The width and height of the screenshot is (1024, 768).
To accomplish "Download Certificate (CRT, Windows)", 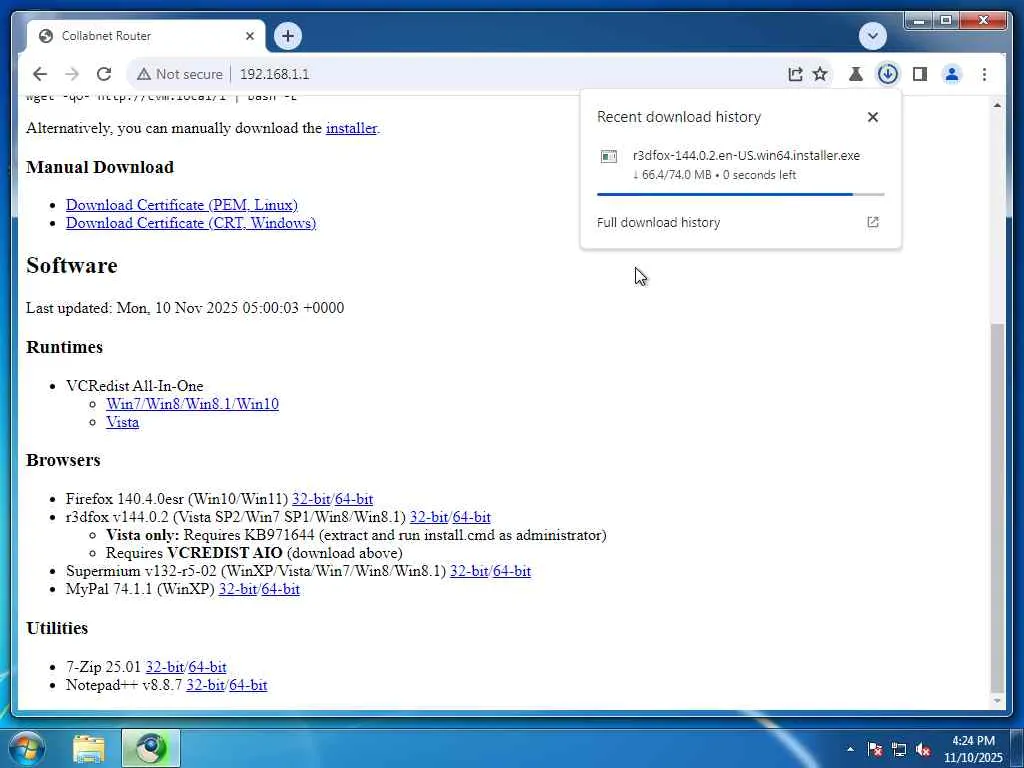I will click(191, 223).
